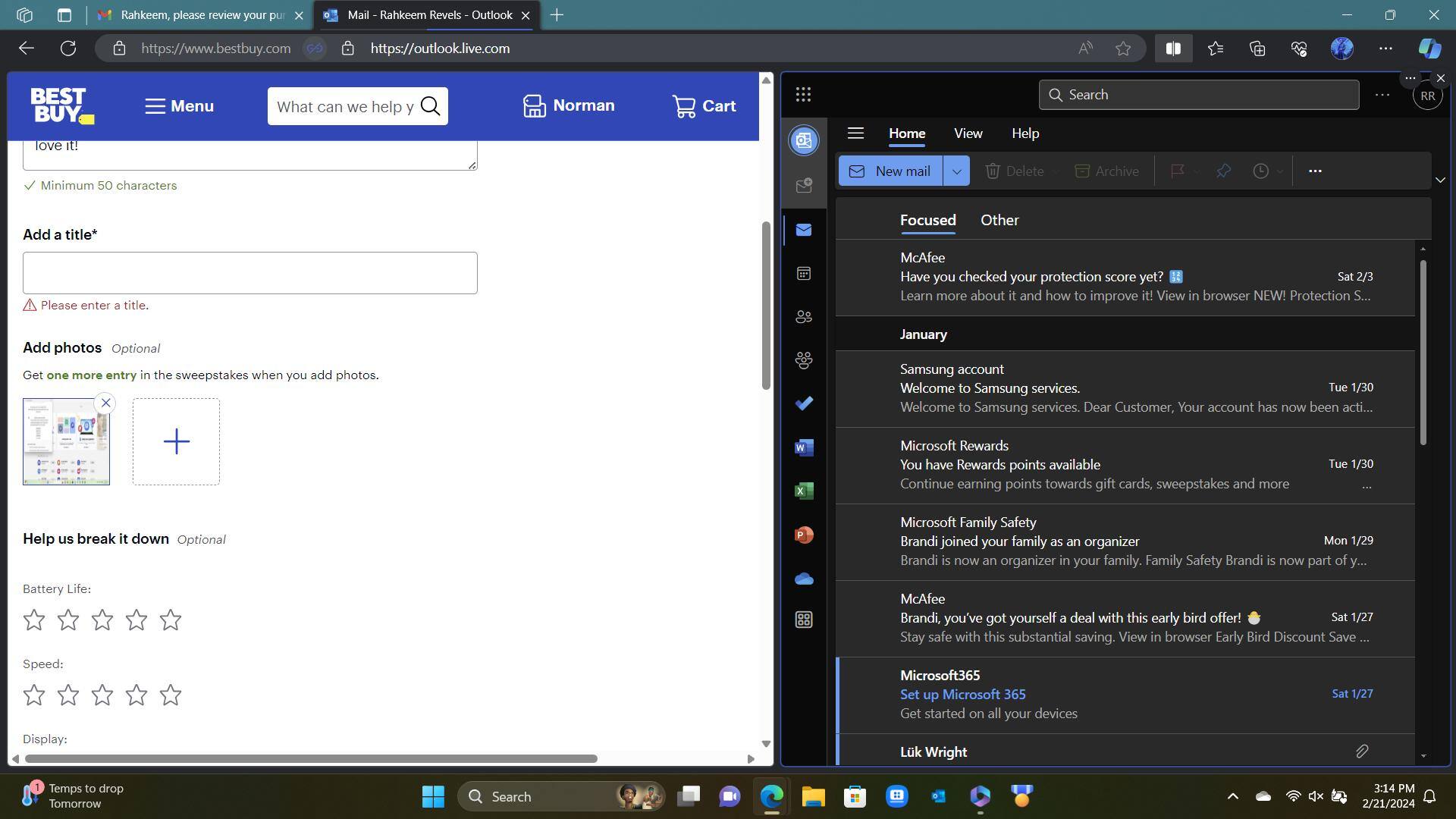Open the Outlook app launcher grid
The width and height of the screenshot is (1456, 819).
pos(803,95)
